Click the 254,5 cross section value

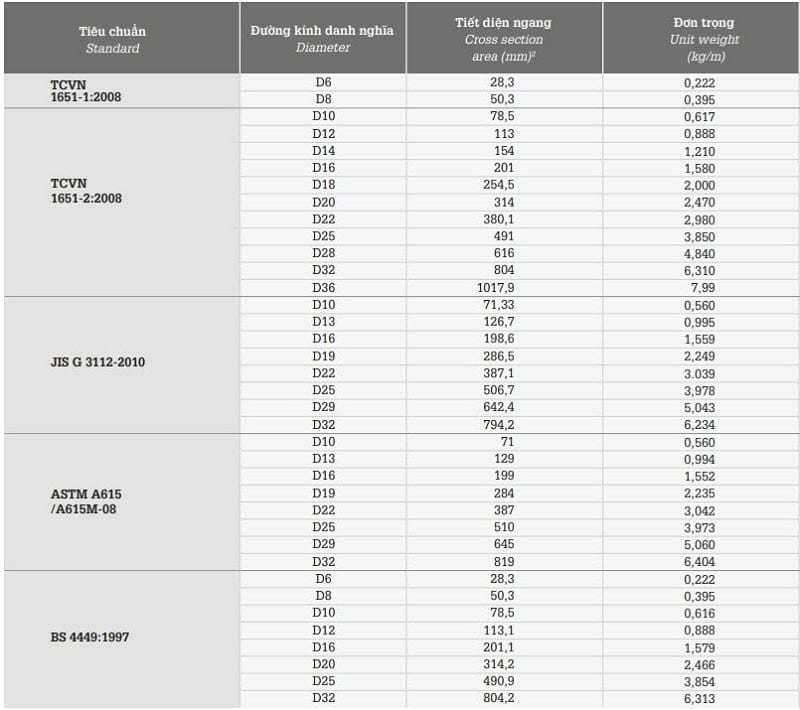(497, 185)
